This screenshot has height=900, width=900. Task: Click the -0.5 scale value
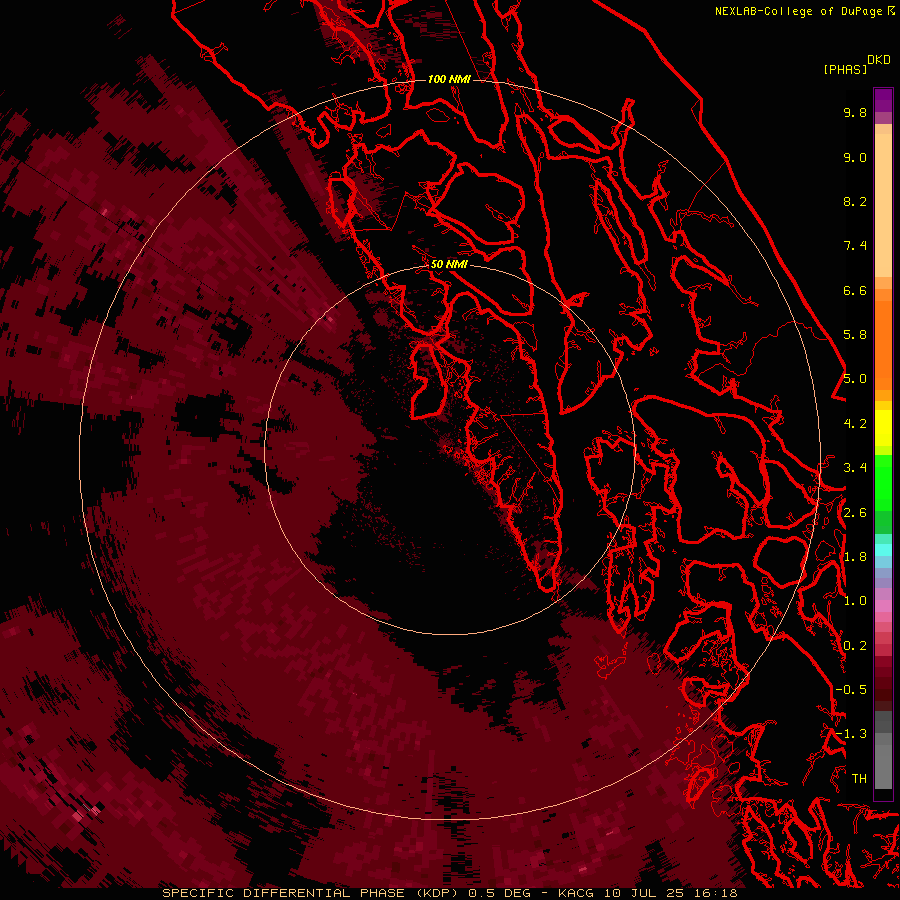[851, 690]
